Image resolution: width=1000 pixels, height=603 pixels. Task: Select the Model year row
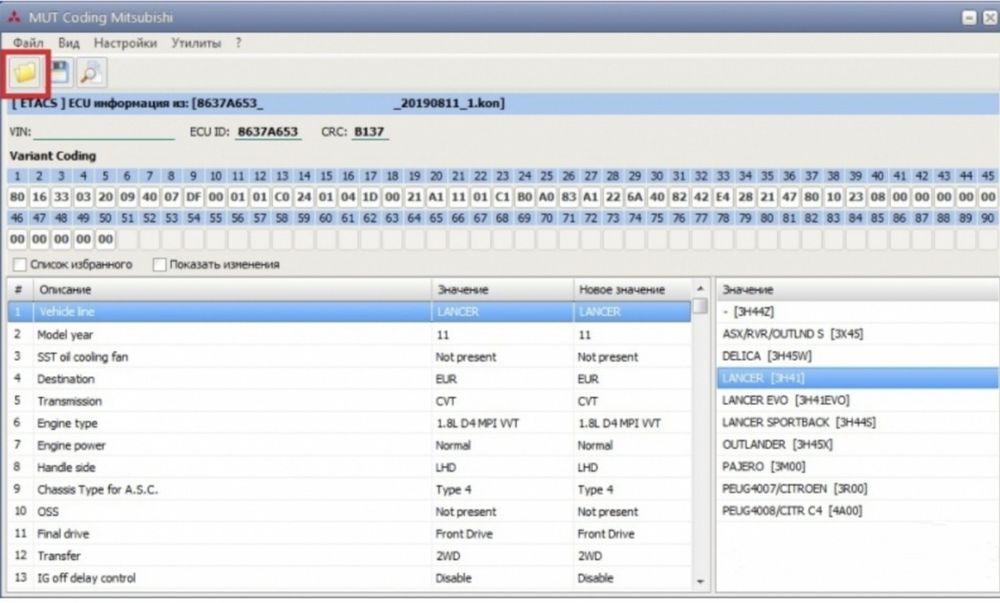pyautogui.click(x=349, y=335)
